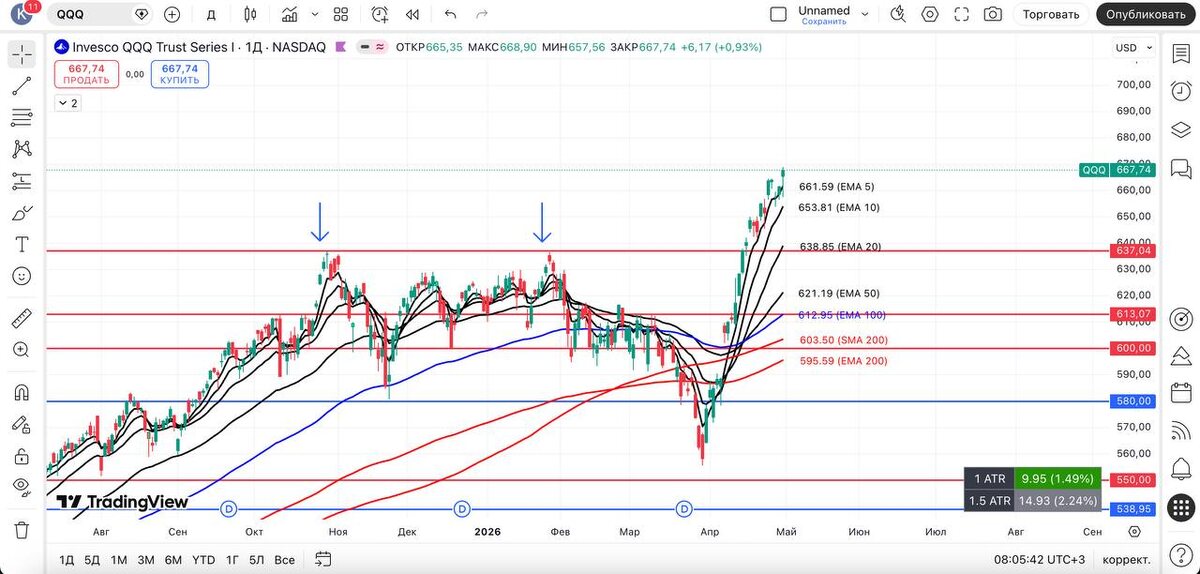The height and width of the screenshot is (574, 1200).
Task: Select the trend line drawing tool
Action: pos(21,86)
